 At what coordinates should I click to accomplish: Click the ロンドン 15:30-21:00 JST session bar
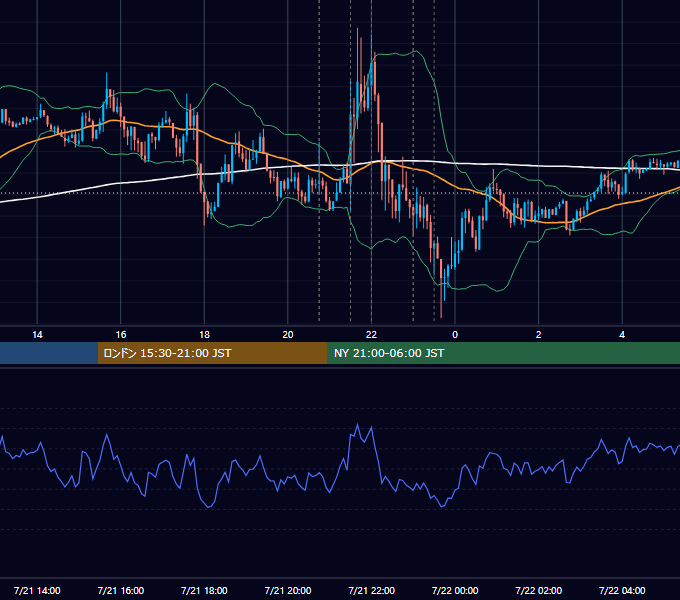point(212,353)
